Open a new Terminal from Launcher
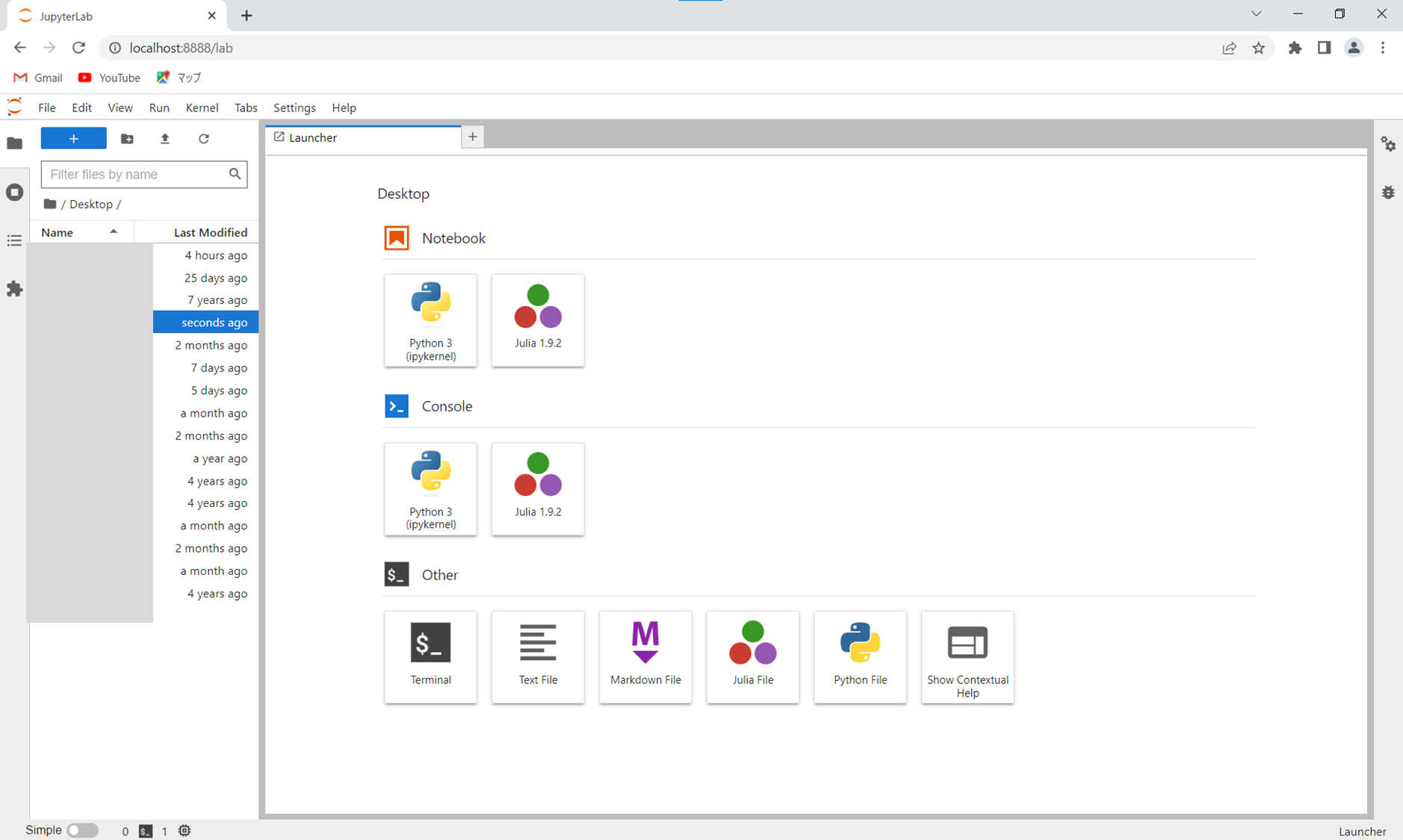1403x840 pixels. [x=430, y=657]
